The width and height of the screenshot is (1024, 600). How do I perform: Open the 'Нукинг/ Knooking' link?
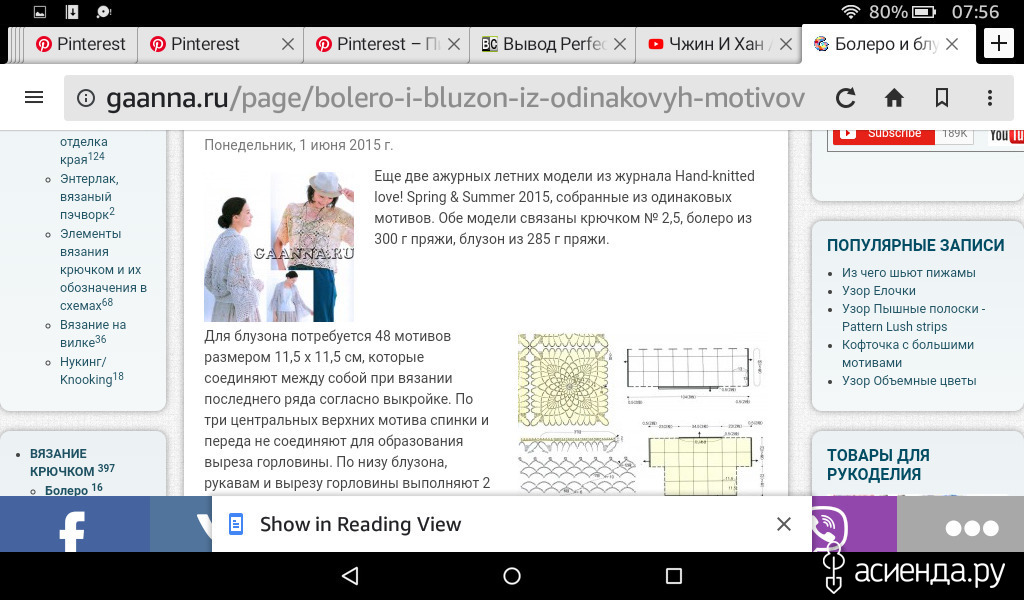tap(91, 370)
